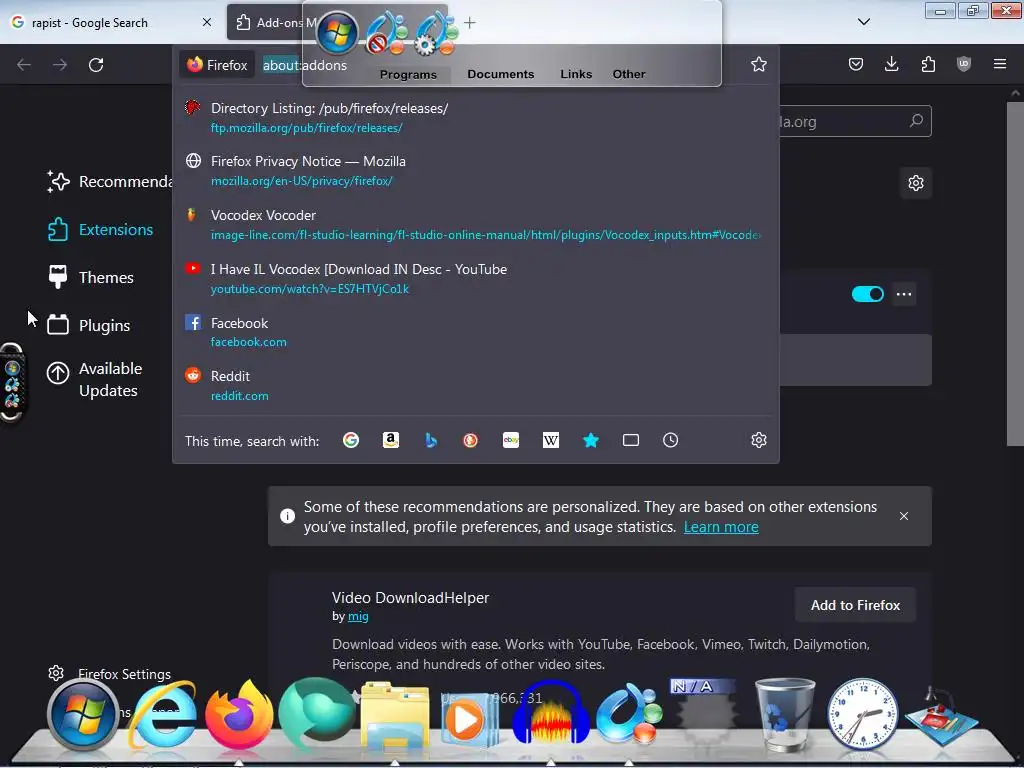Select the Documents tab in the overlay

pyautogui.click(x=500, y=74)
